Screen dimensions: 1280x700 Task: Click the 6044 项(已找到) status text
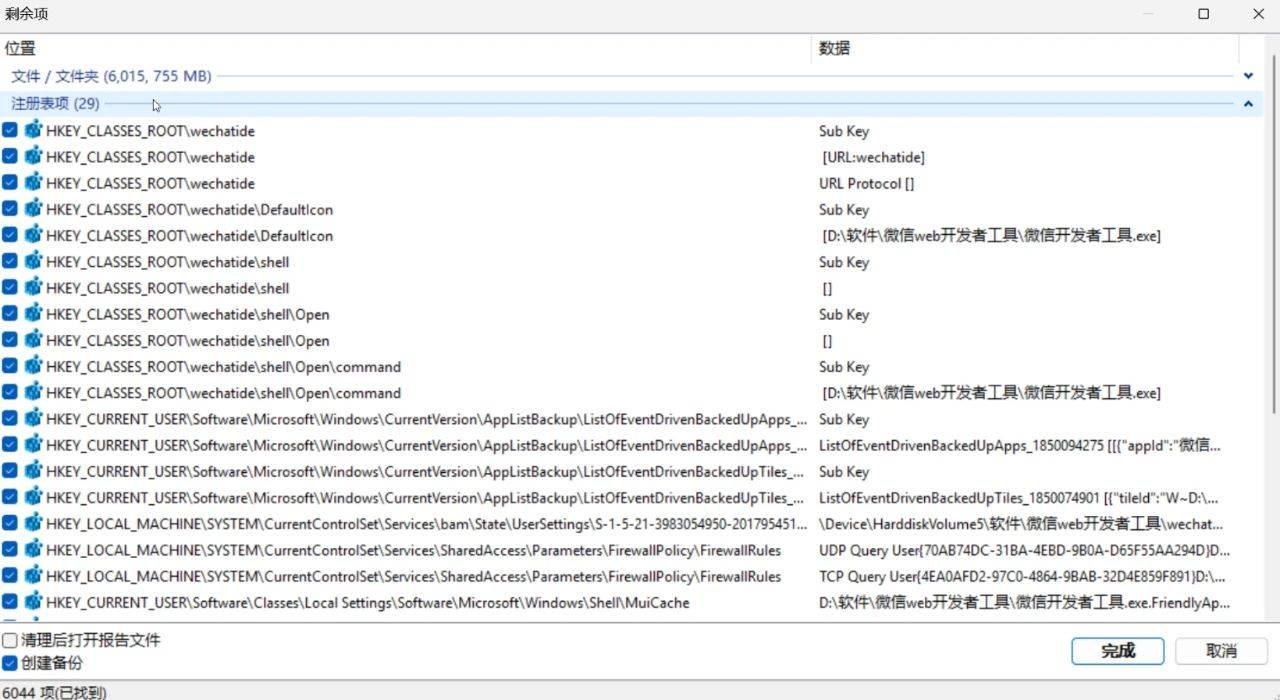click(x=55, y=691)
